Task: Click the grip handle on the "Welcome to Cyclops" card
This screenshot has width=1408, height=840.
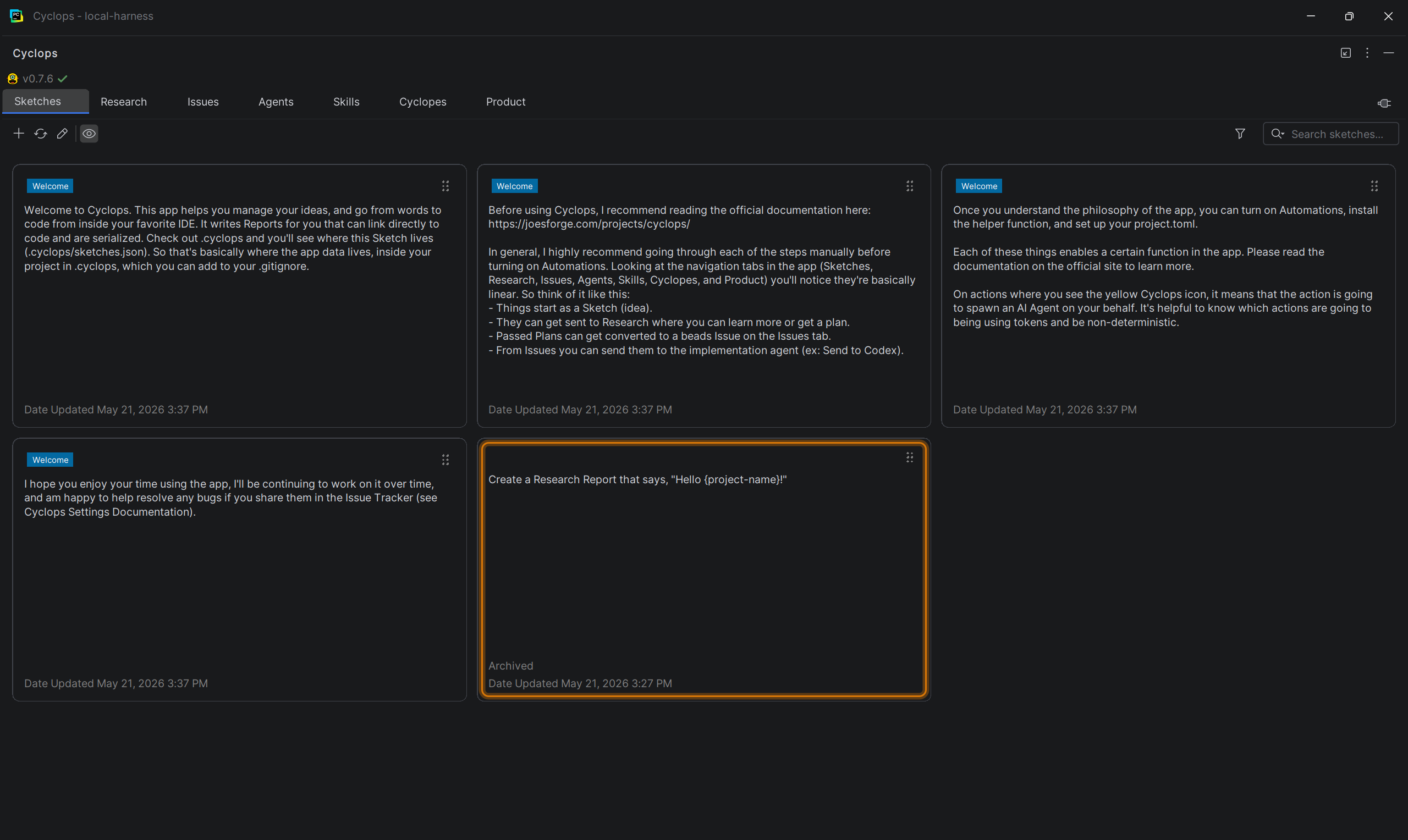Action: pos(446,186)
